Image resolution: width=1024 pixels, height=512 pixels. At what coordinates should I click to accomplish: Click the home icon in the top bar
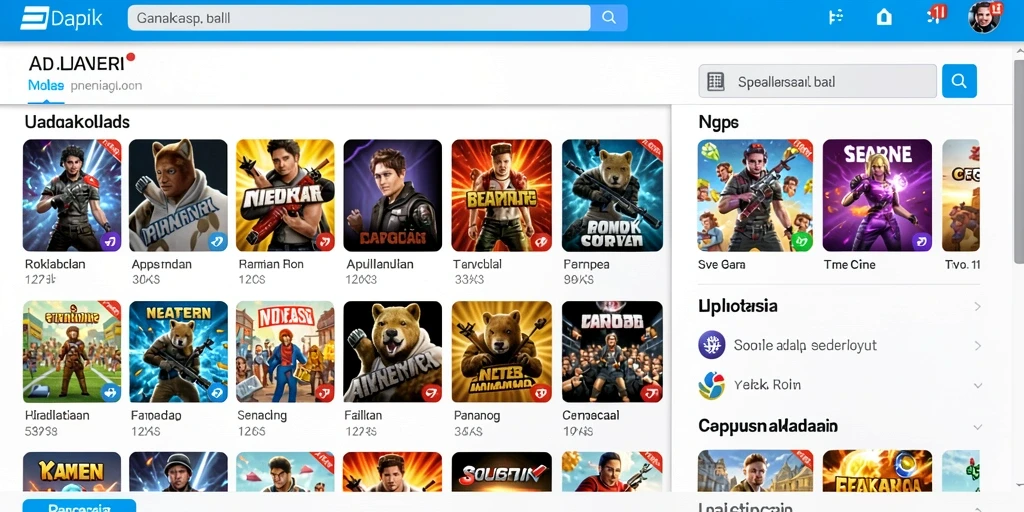coord(884,18)
